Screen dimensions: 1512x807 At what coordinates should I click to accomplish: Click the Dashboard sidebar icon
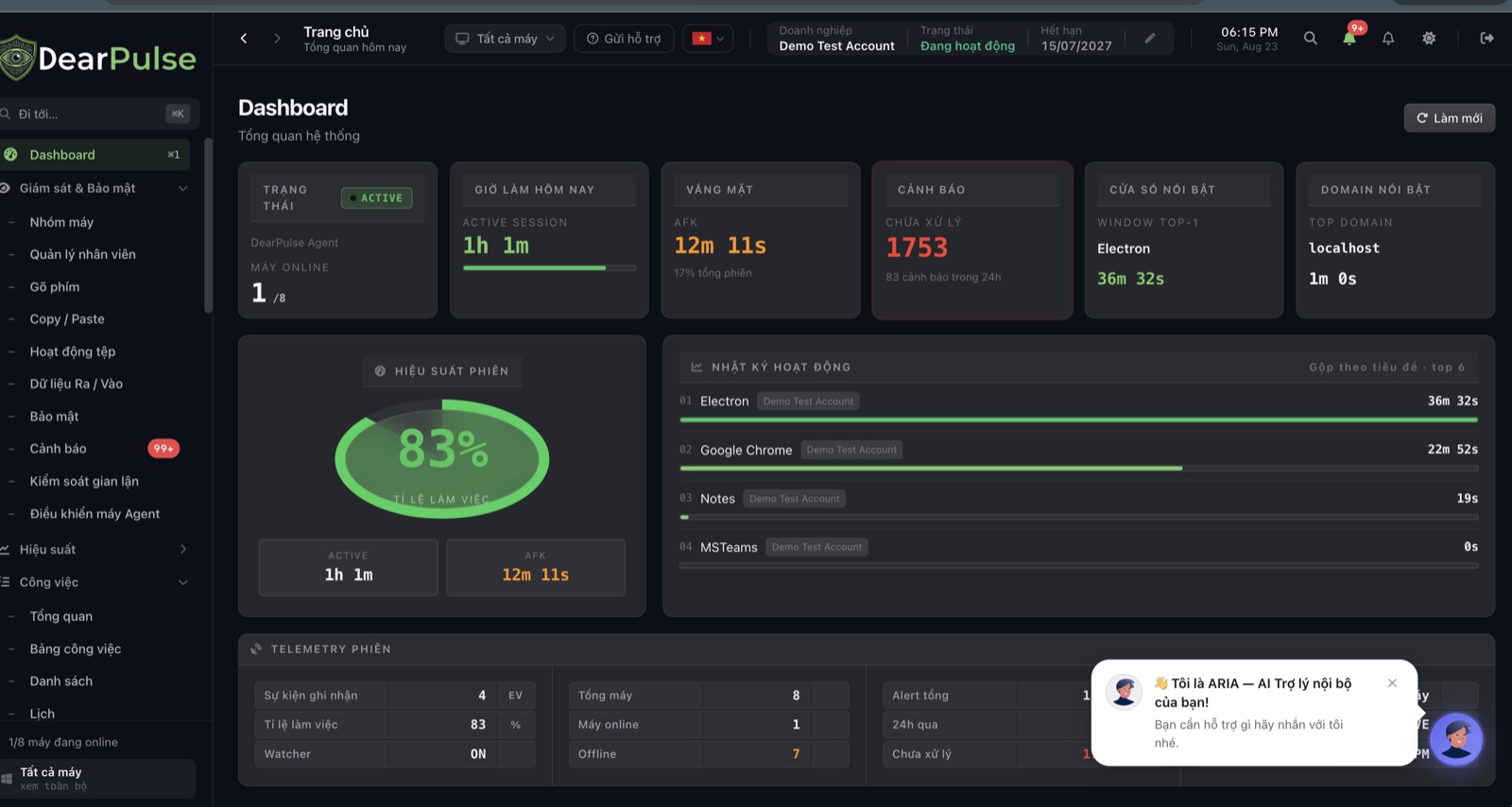(x=10, y=155)
